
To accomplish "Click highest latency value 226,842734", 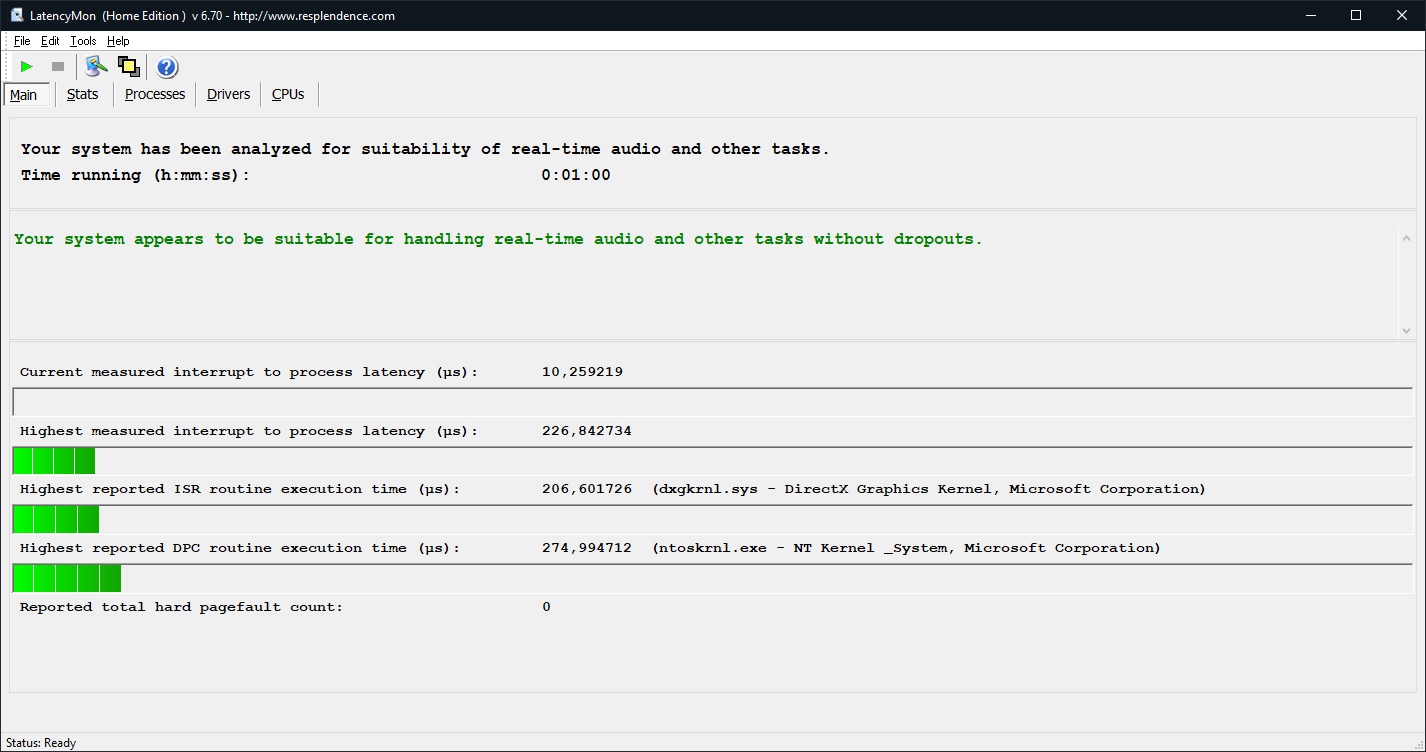I will pyautogui.click(x=586, y=431).
